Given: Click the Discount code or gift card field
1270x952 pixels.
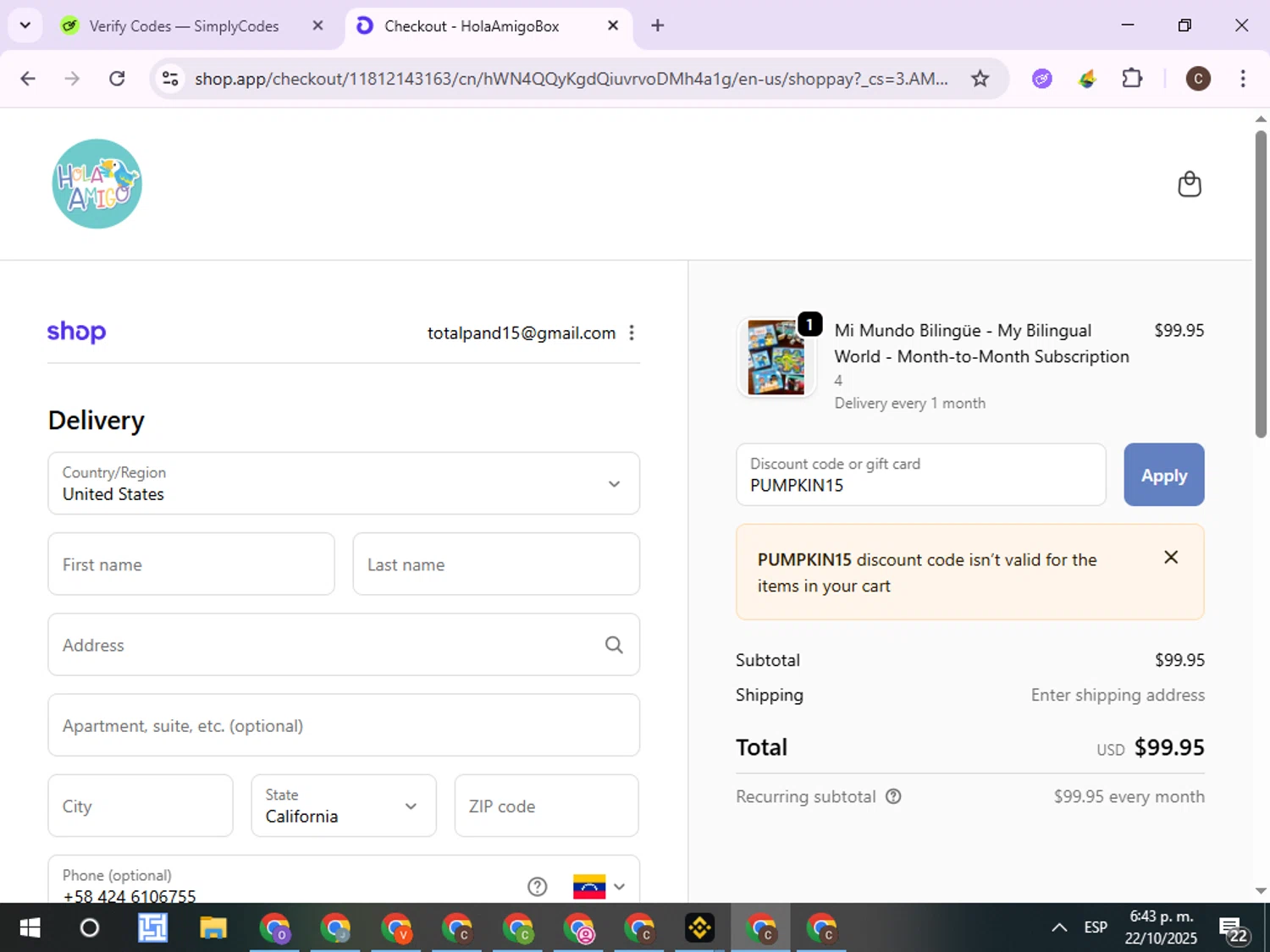Looking at the screenshot, I should pyautogui.click(x=921, y=475).
